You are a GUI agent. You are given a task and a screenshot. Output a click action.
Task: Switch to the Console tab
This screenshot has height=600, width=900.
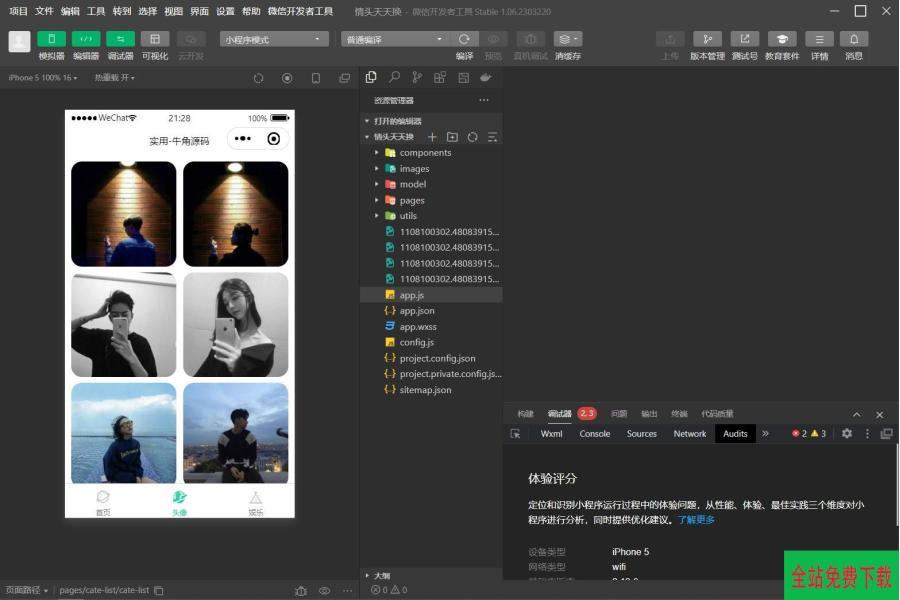tap(594, 434)
